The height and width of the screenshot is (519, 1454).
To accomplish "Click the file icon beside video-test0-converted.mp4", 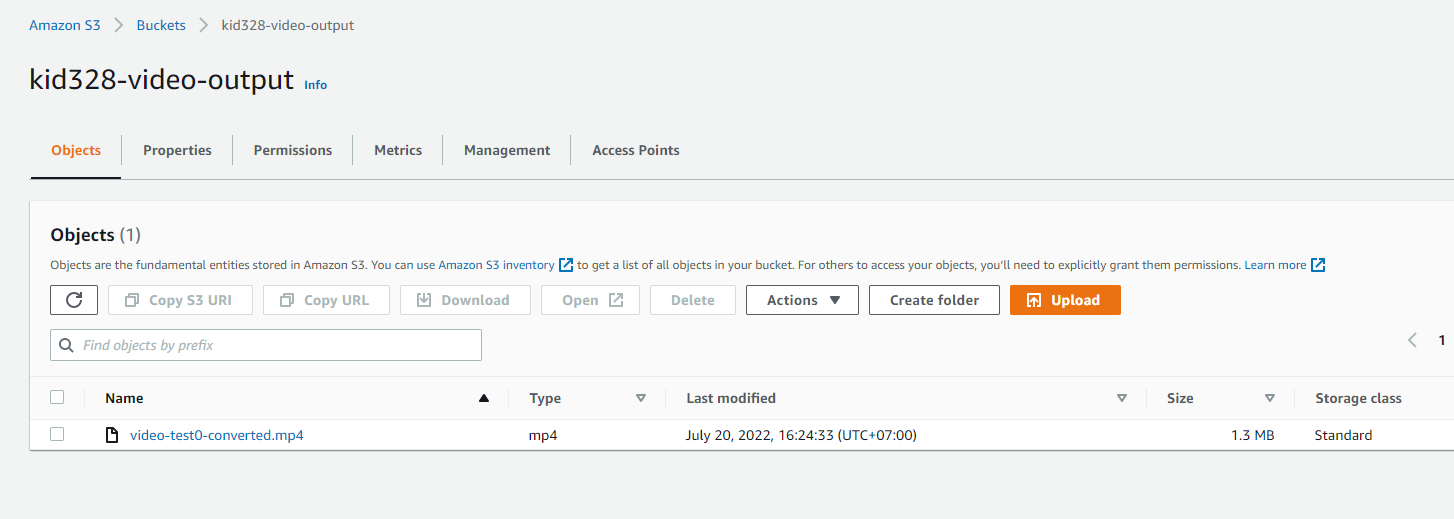I will click(x=113, y=435).
